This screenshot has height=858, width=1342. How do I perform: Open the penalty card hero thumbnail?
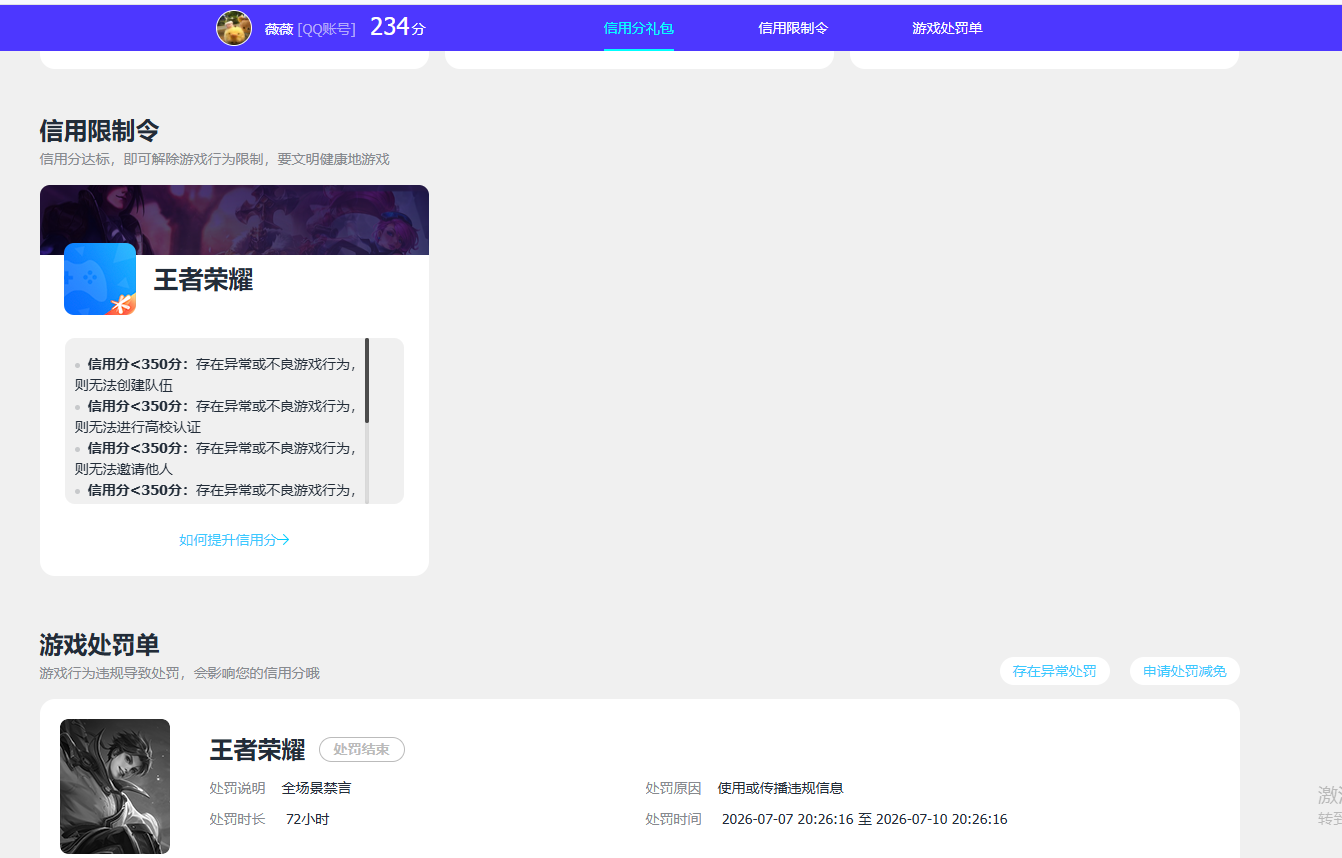coord(115,786)
